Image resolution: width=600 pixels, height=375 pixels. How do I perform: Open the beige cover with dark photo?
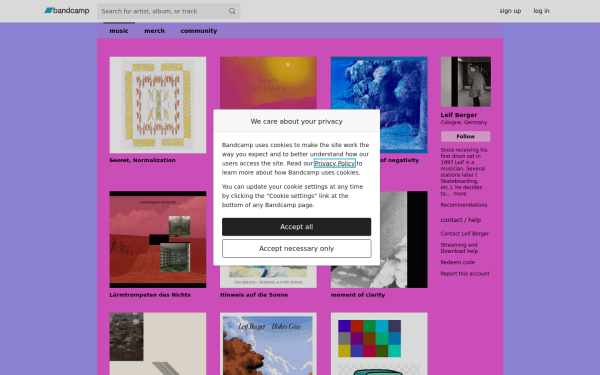point(158,344)
